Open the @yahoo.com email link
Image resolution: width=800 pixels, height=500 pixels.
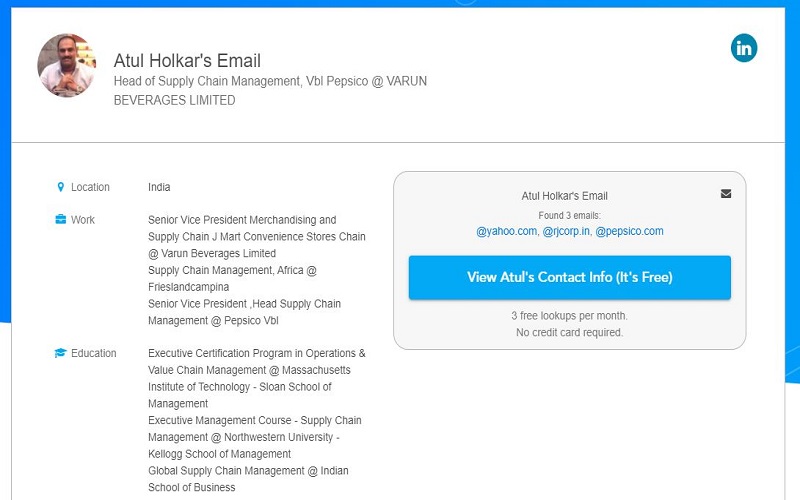[x=506, y=231]
